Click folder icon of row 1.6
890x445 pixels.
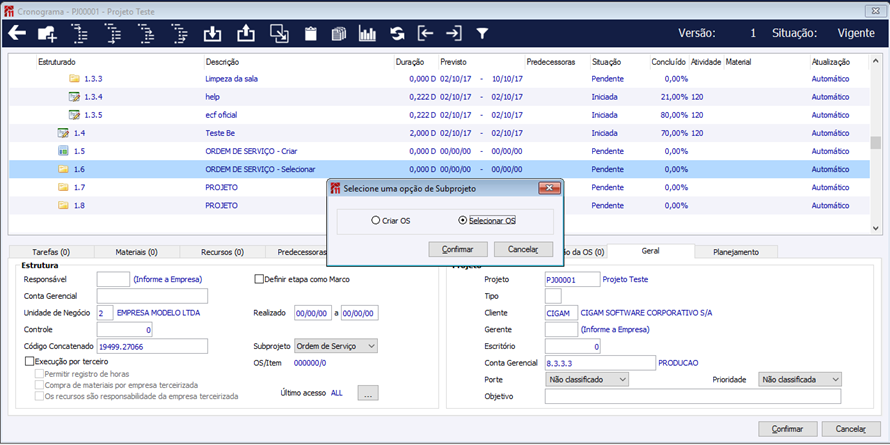63,169
